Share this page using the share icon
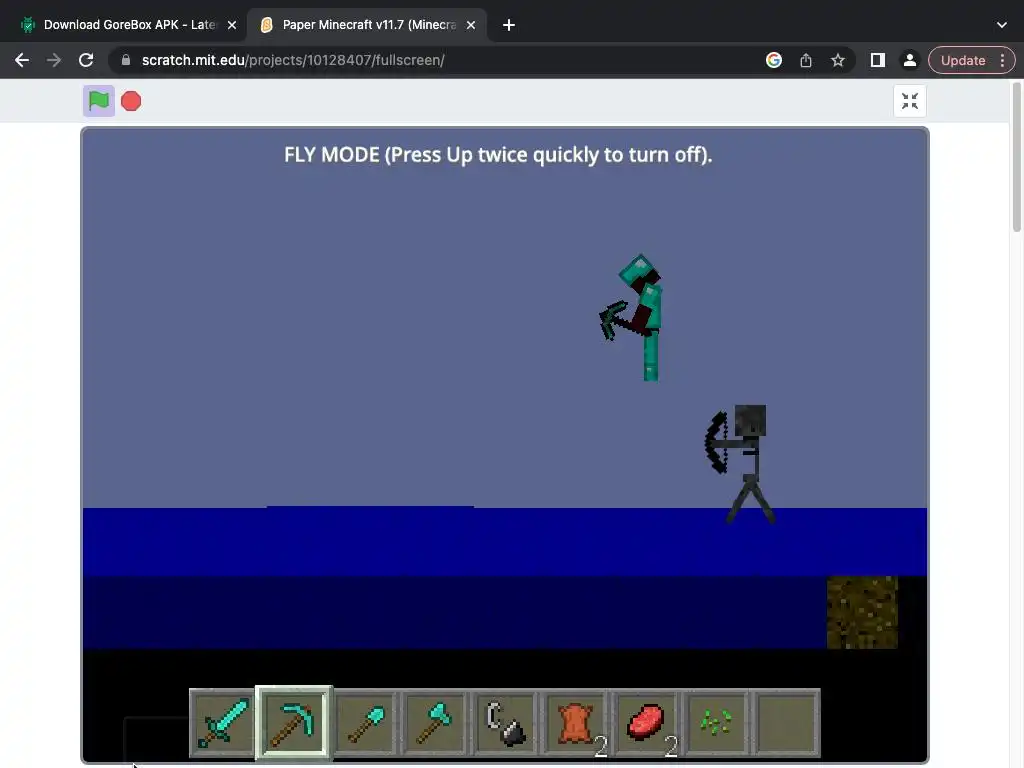 [x=806, y=60]
